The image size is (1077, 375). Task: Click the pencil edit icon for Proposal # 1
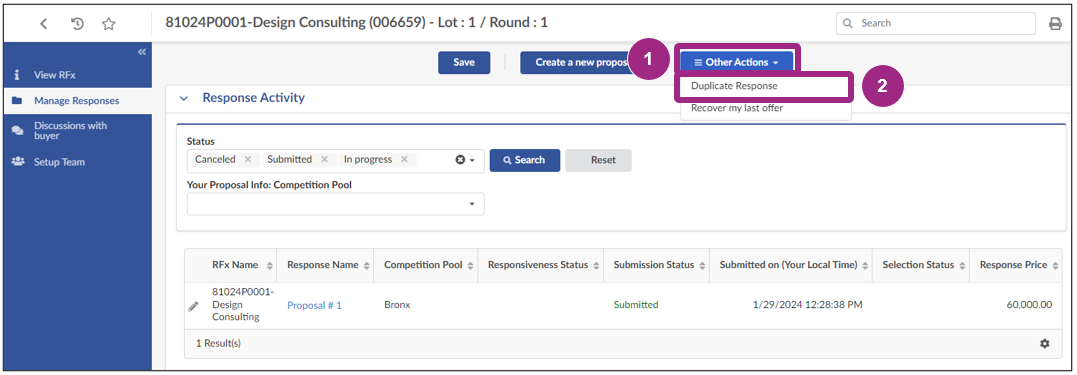(194, 306)
